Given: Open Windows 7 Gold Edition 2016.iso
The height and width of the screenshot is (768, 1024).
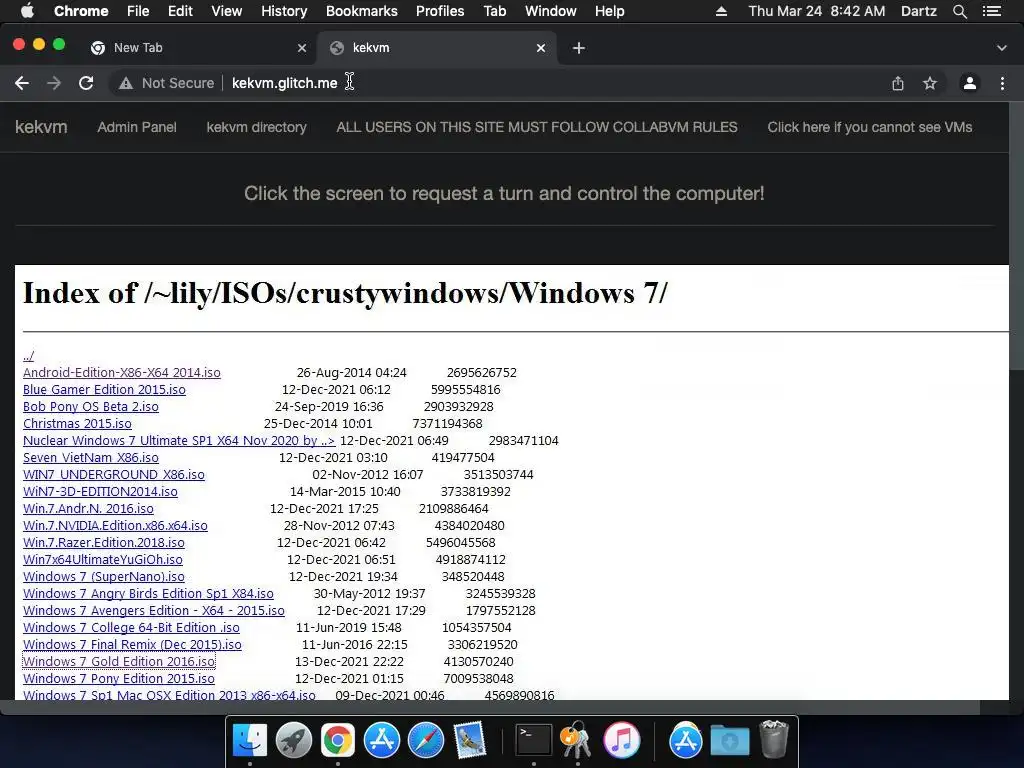Looking at the screenshot, I should pyautogui.click(x=119, y=661).
